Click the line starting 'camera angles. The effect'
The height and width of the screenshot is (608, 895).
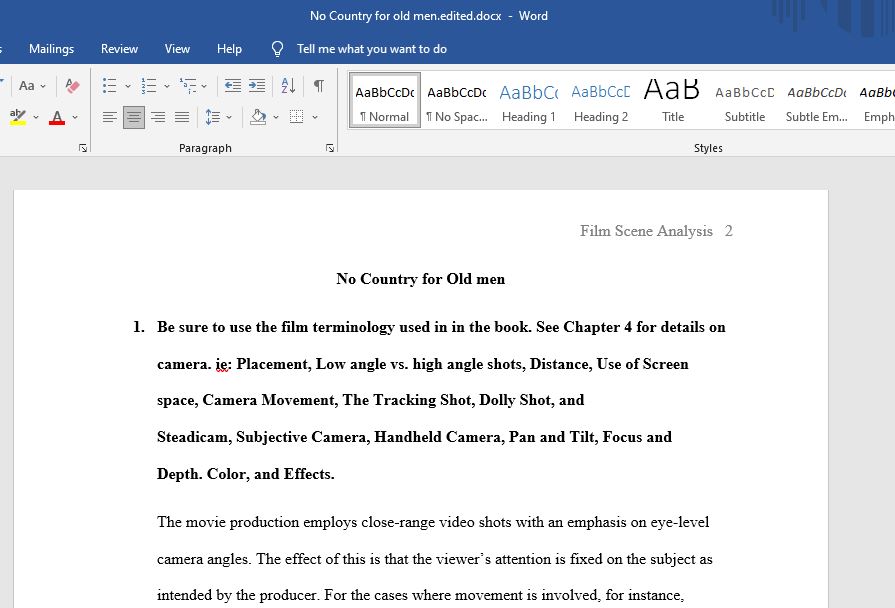tap(435, 559)
